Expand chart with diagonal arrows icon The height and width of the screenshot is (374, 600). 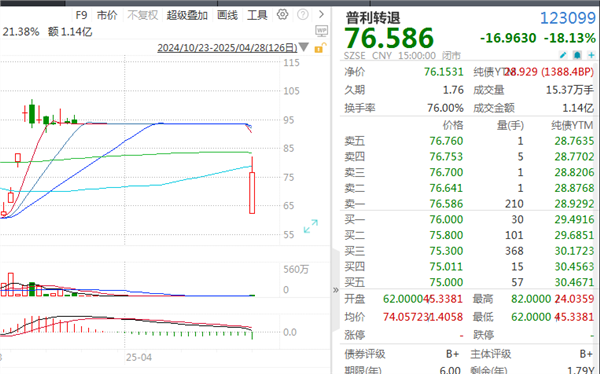(x=311, y=226)
